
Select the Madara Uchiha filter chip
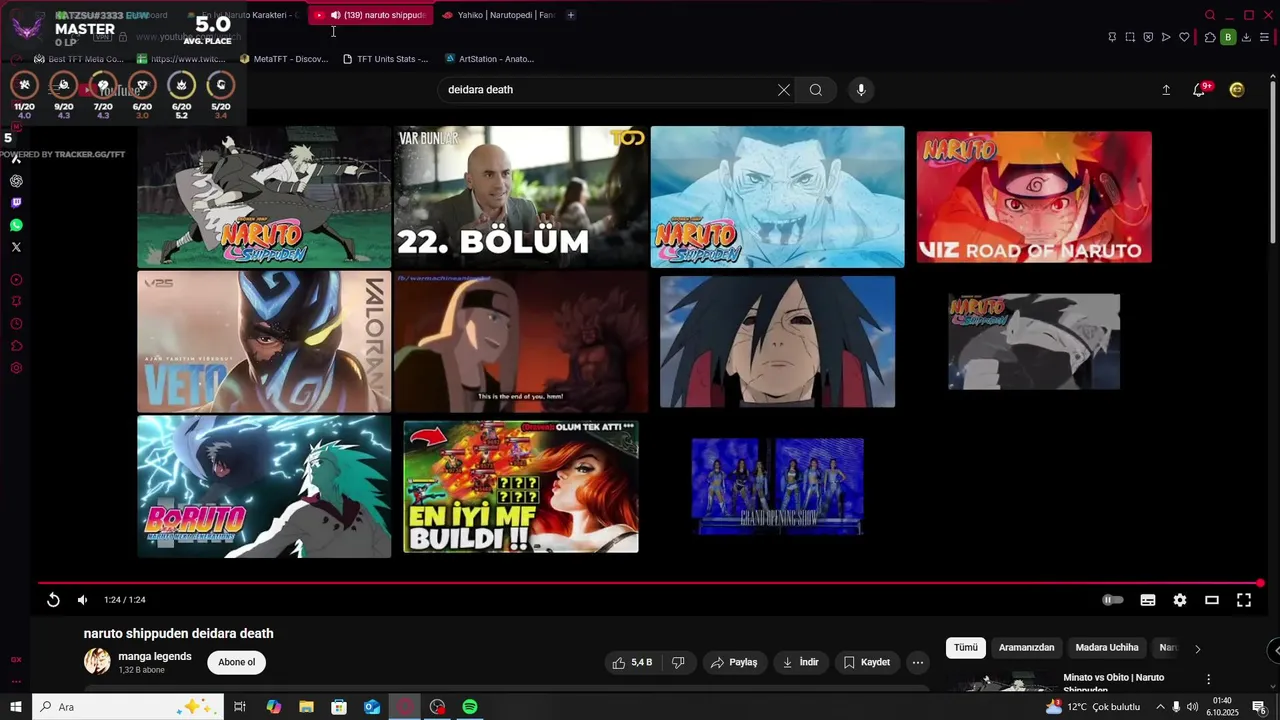(1107, 648)
